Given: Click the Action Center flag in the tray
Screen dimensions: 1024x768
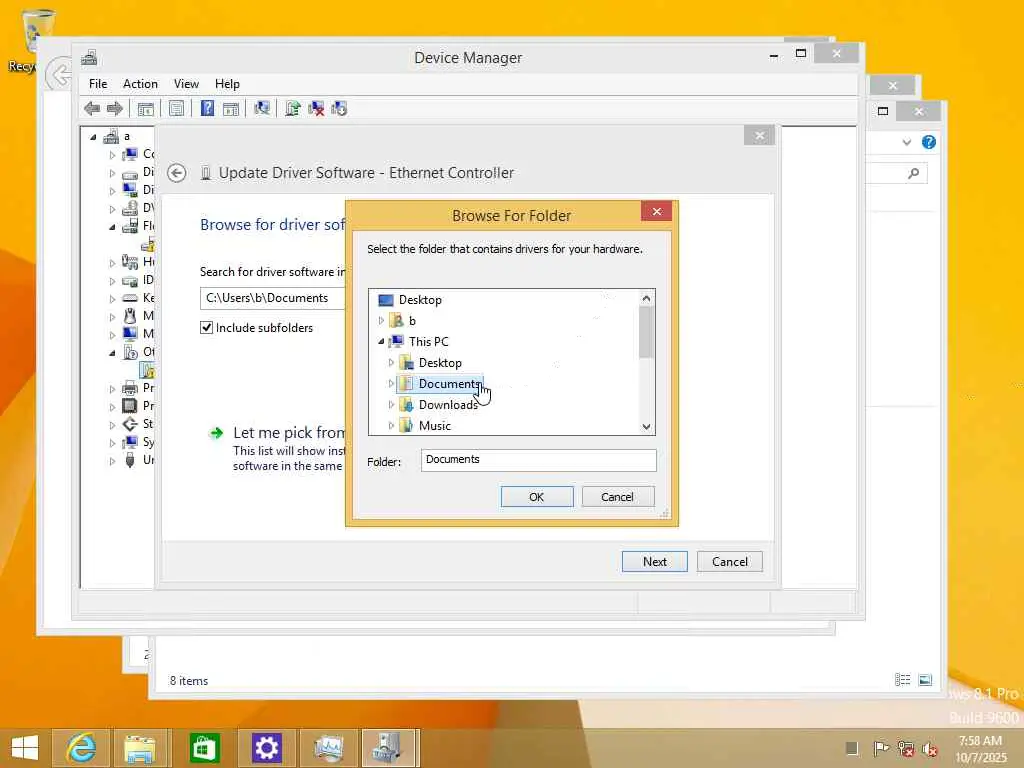Looking at the screenshot, I should 881,748.
